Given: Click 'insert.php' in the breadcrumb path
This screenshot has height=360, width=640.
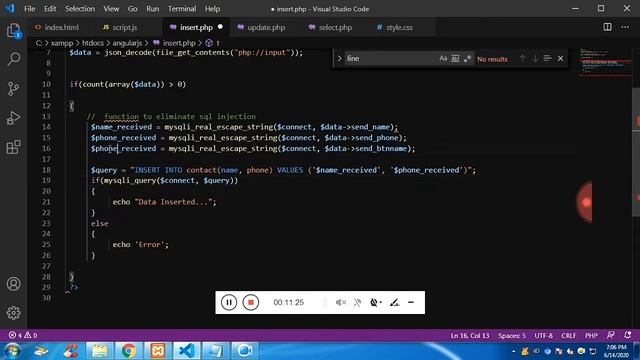Looking at the screenshot, I should pos(179,43).
